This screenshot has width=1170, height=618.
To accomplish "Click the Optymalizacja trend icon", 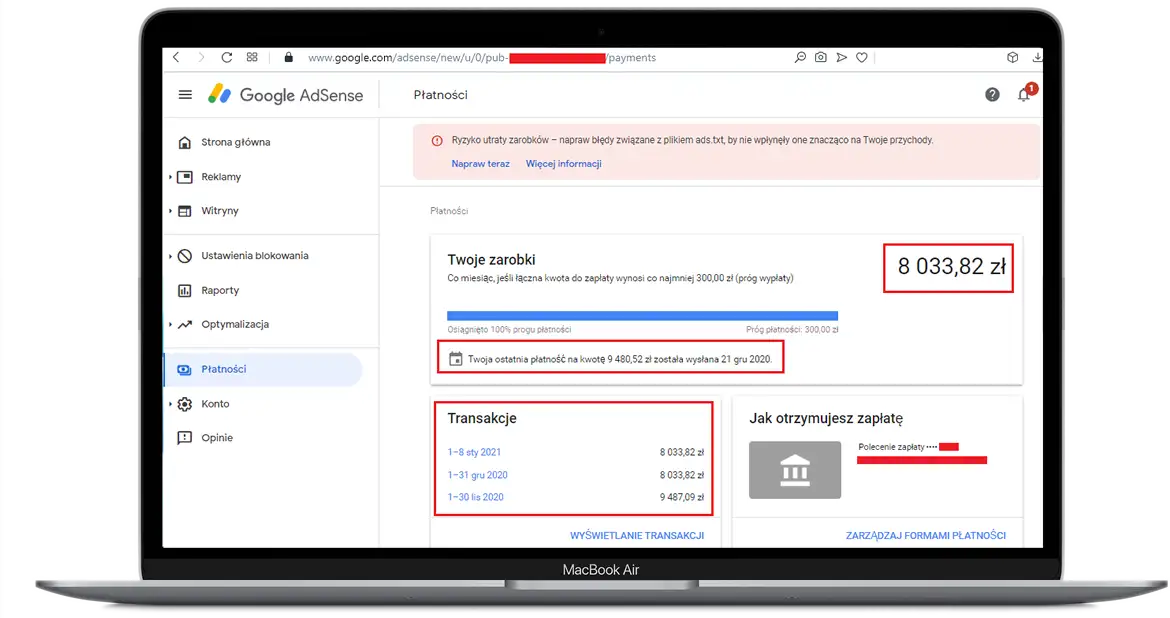I will (x=185, y=325).
